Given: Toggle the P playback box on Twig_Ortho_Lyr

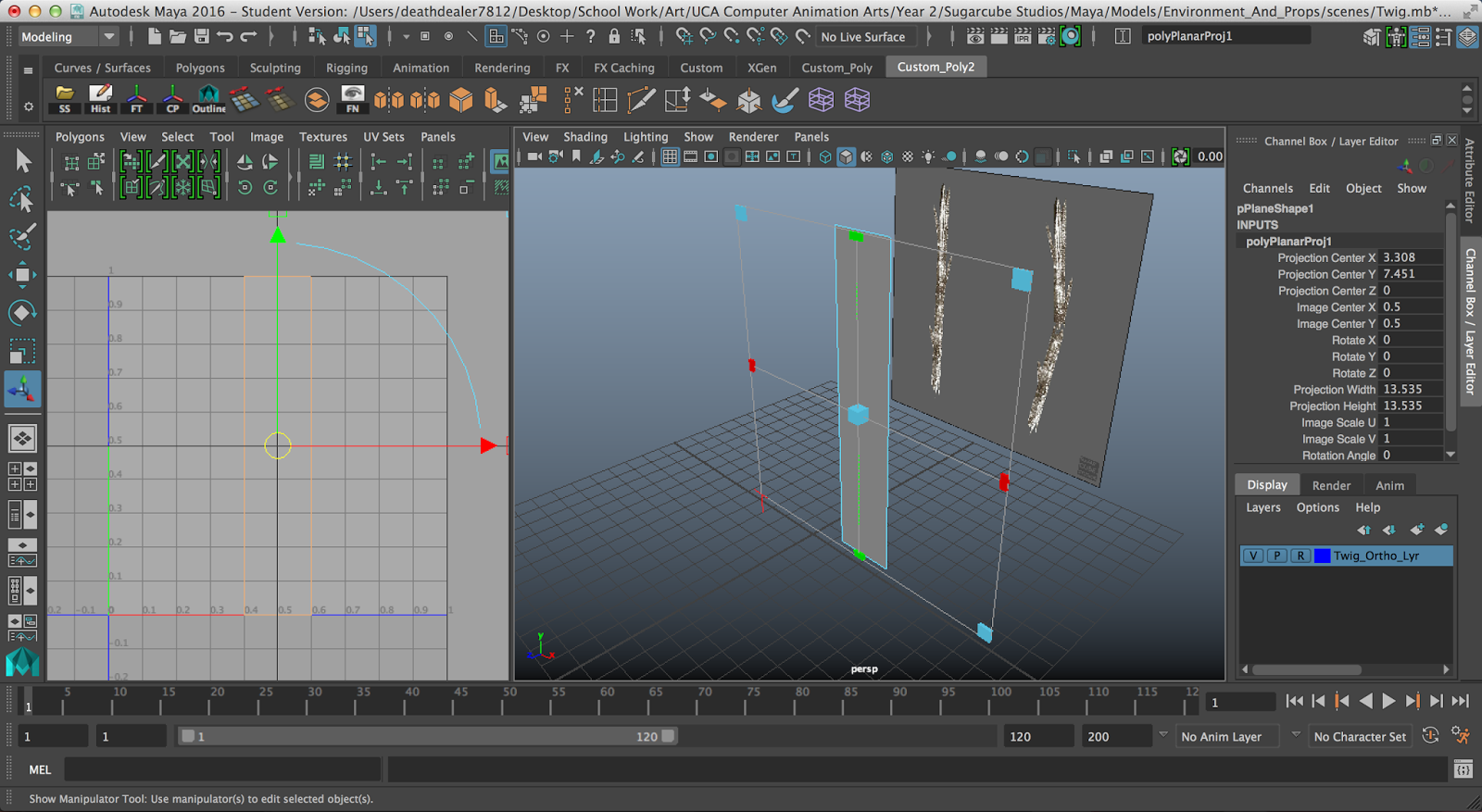Looking at the screenshot, I should coord(1276,556).
